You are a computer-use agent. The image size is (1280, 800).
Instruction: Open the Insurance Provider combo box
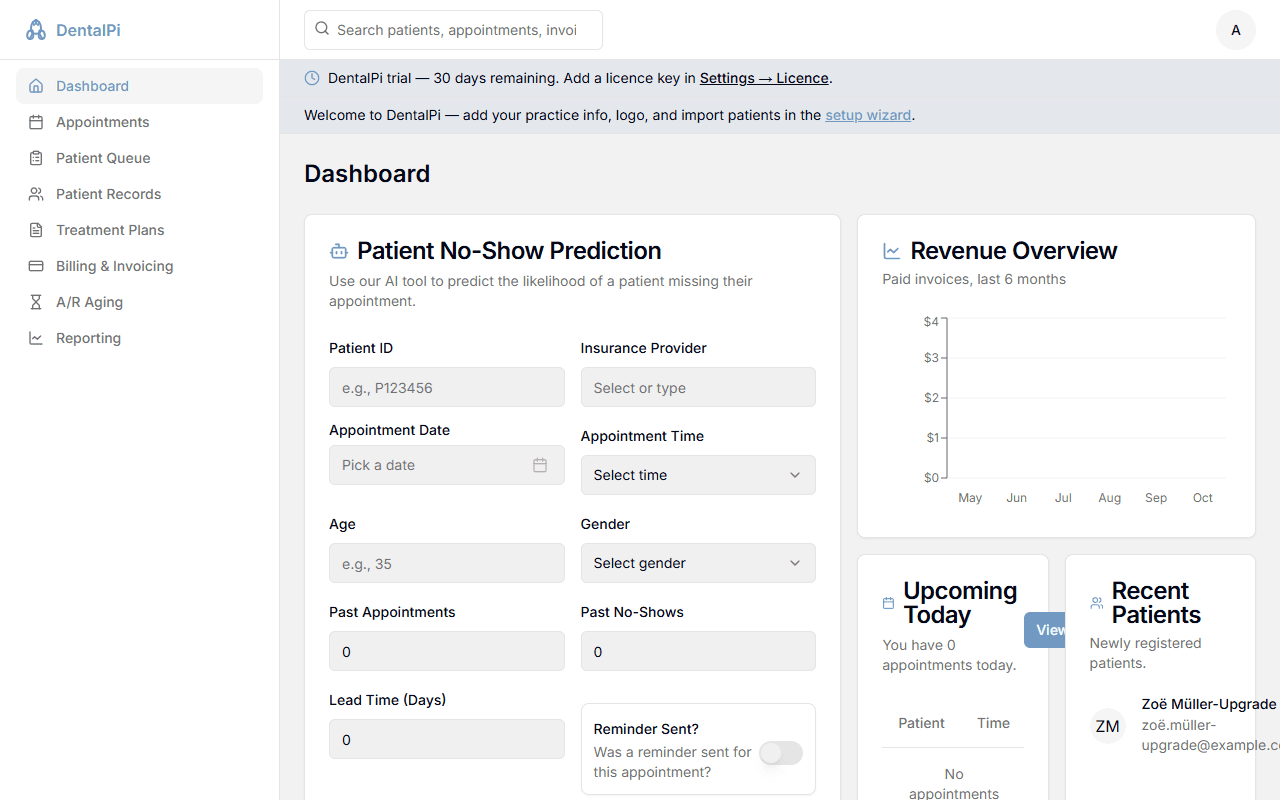click(x=698, y=387)
